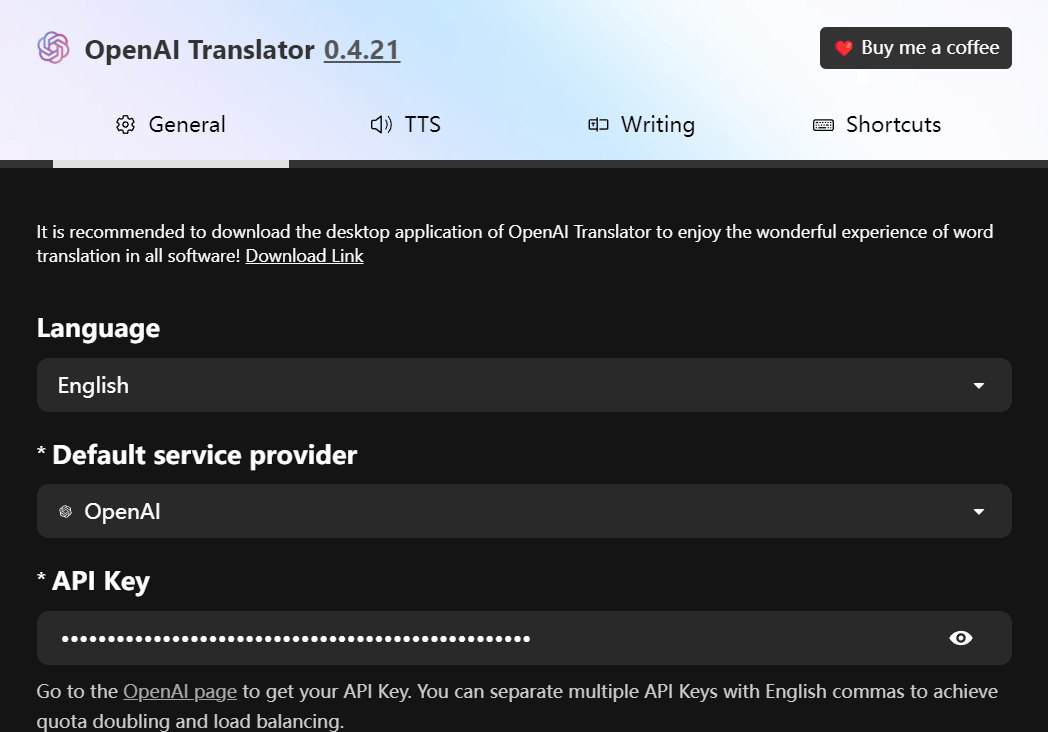Image resolution: width=1048 pixels, height=732 pixels.
Task: Open the Default service provider dropdown
Action: coord(524,511)
